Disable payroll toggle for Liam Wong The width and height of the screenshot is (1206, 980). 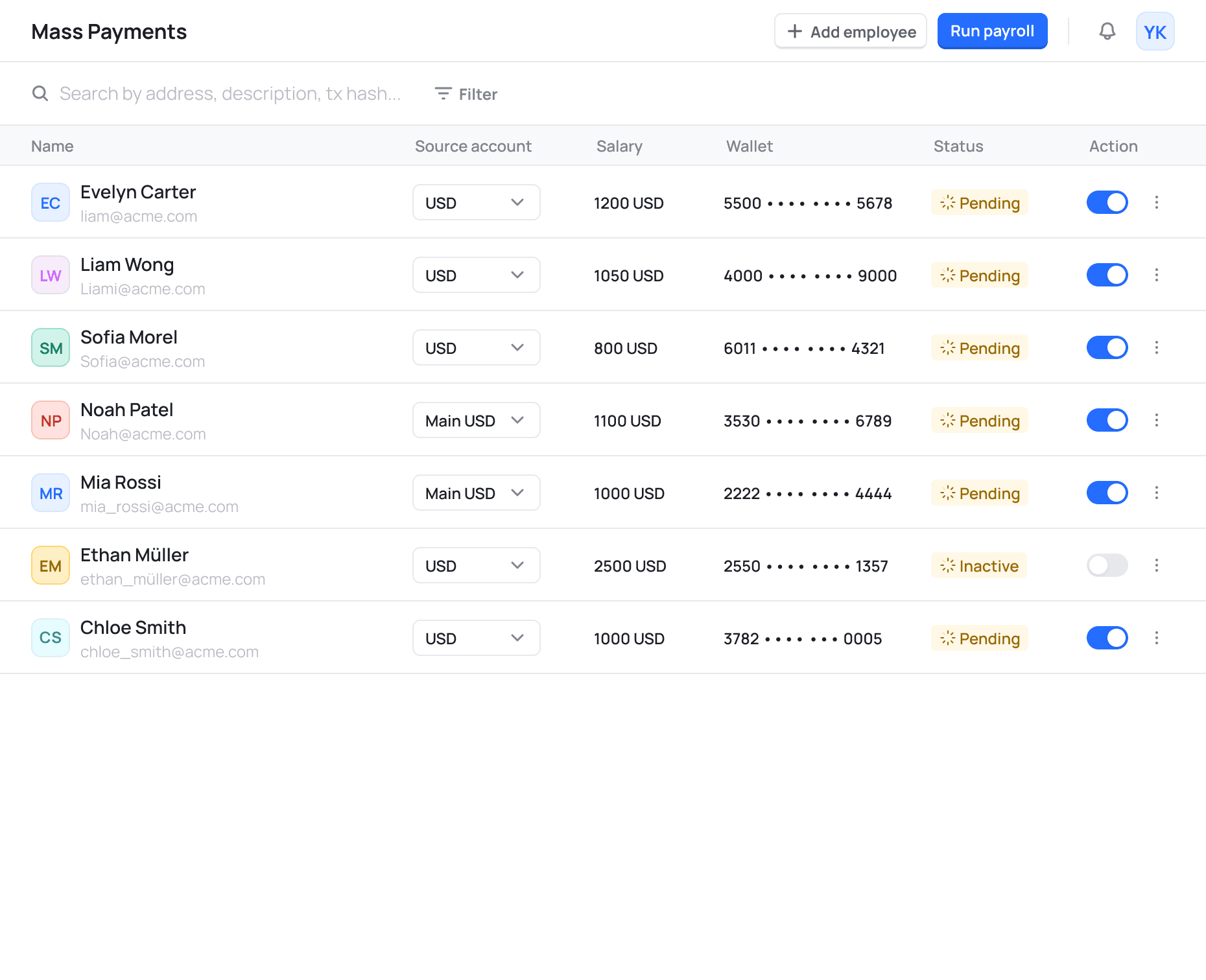click(x=1107, y=275)
